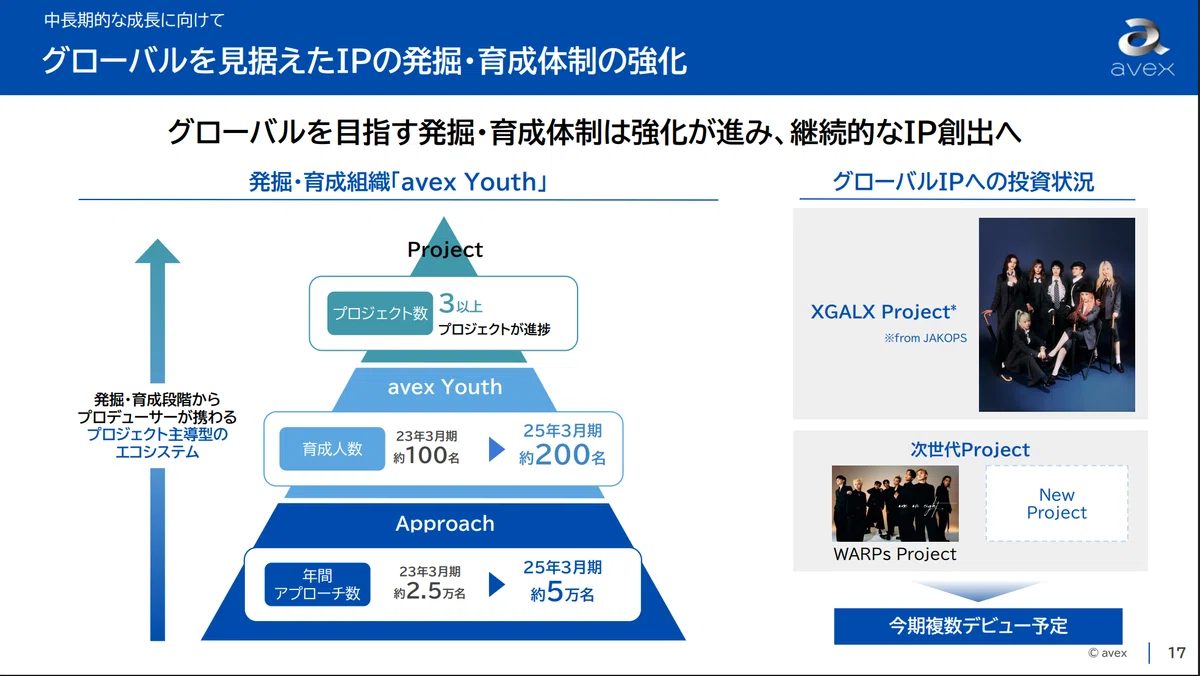The width and height of the screenshot is (1200, 676).
Task: Click the 約200名 value for 25年3月期
Action: tap(563, 456)
